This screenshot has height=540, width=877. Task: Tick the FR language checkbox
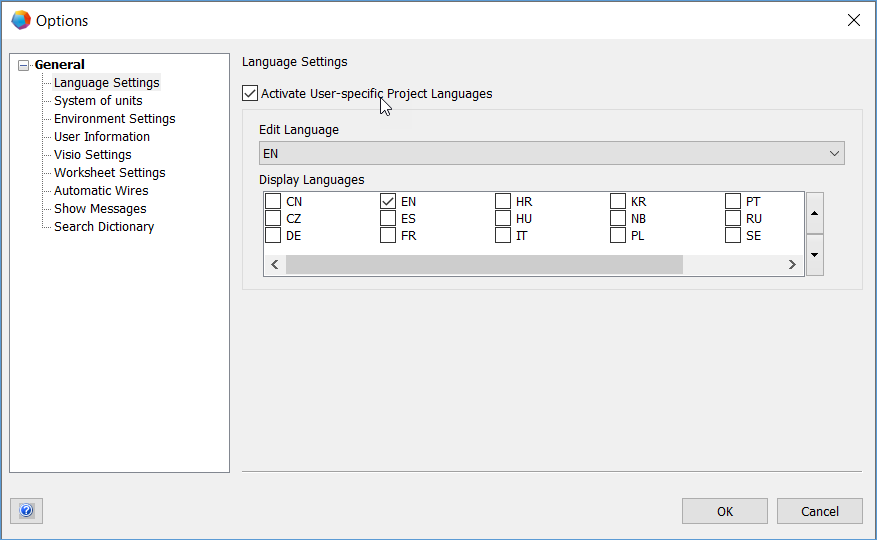click(388, 236)
